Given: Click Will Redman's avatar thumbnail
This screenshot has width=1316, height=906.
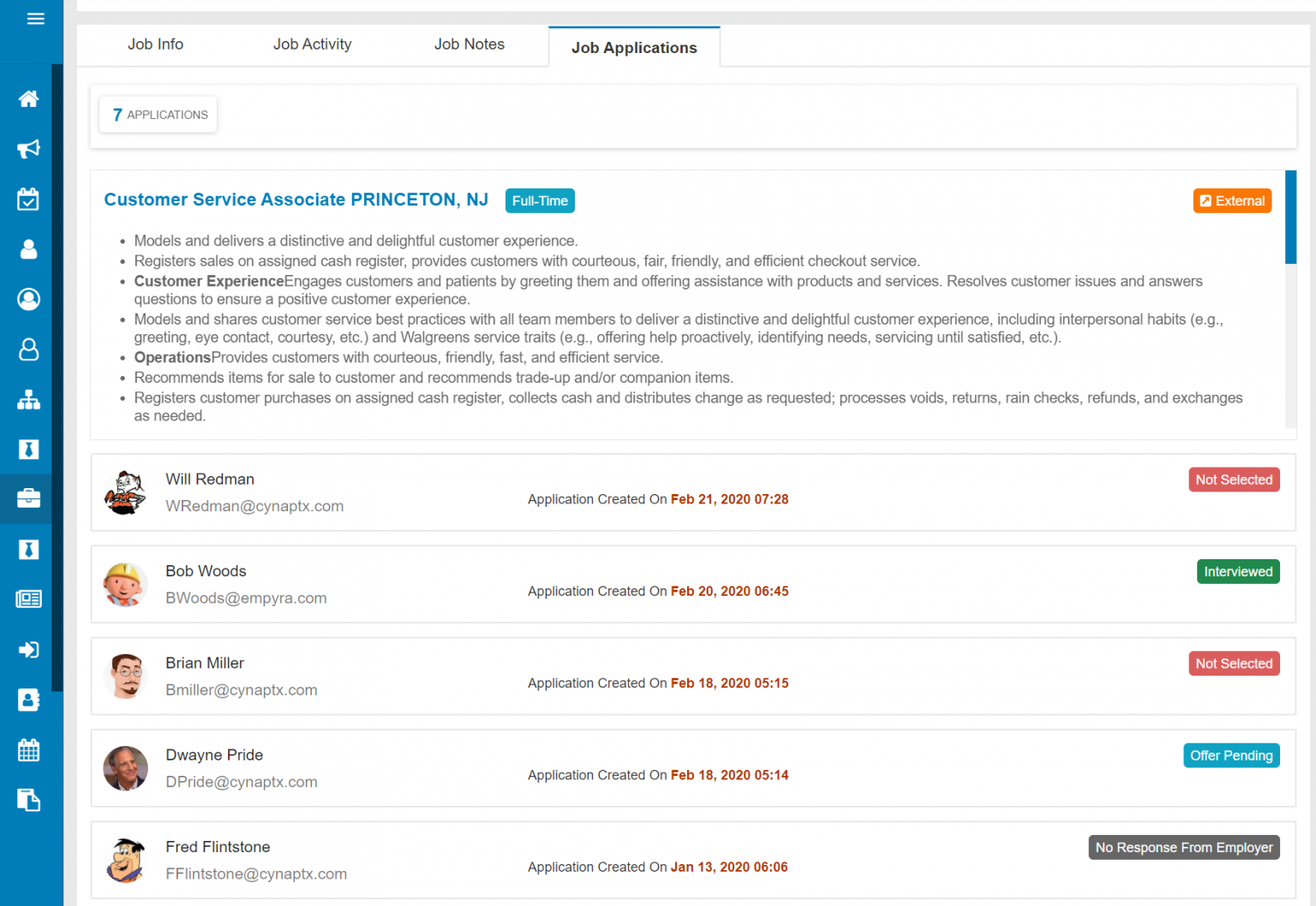Looking at the screenshot, I should point(125,492).
